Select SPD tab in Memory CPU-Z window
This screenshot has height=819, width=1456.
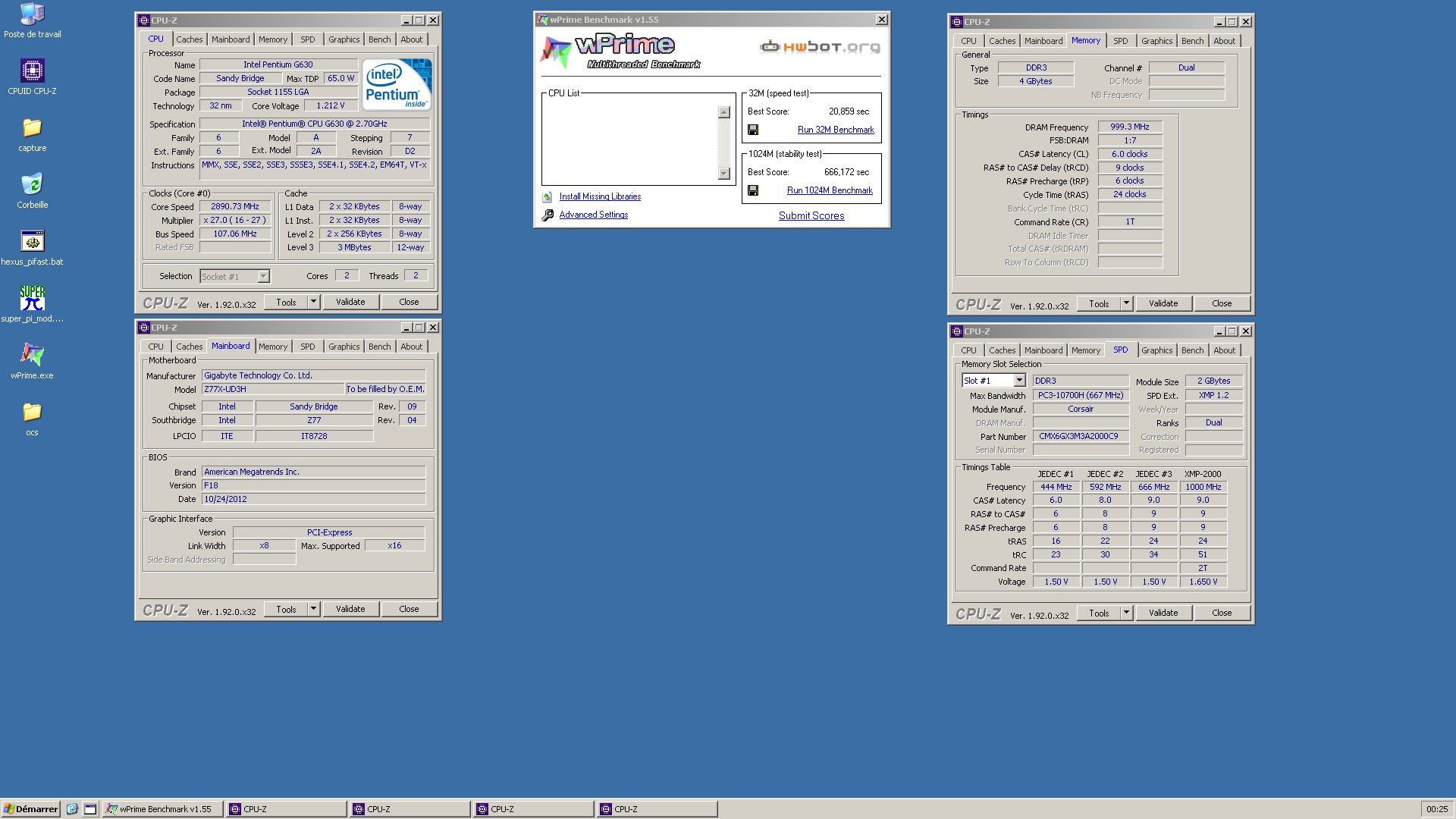point(1120,41)
